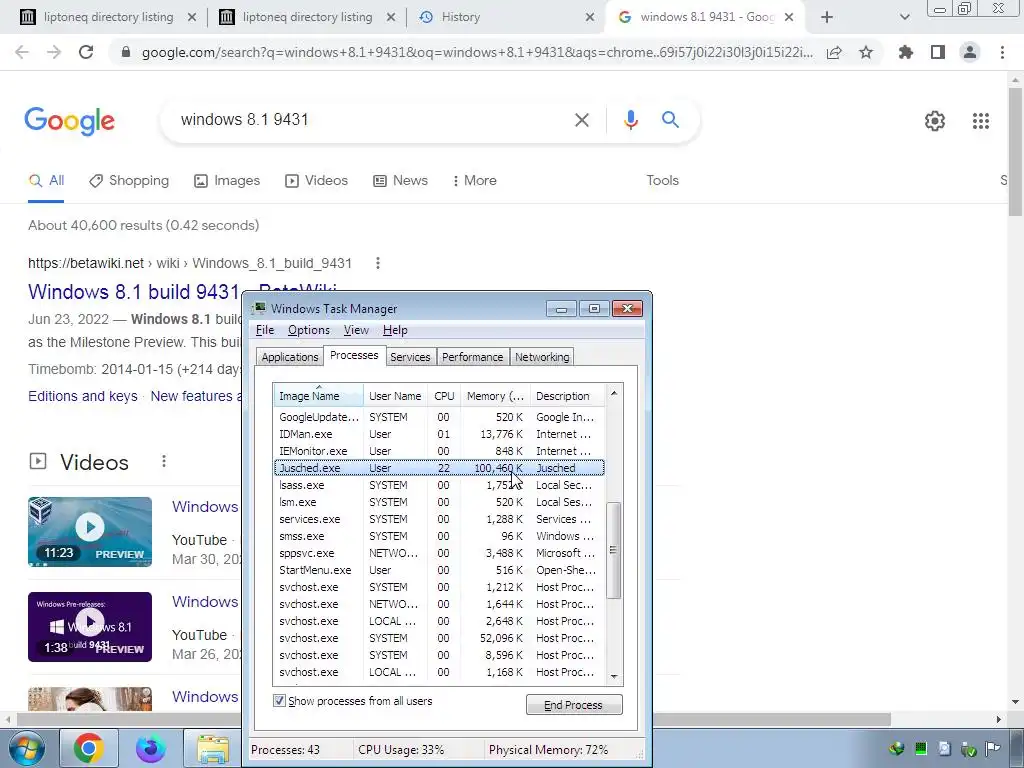Viewport: 1024px width, 768px height.
Task: Open options for betawiki result
Action: tap(377, 263)
